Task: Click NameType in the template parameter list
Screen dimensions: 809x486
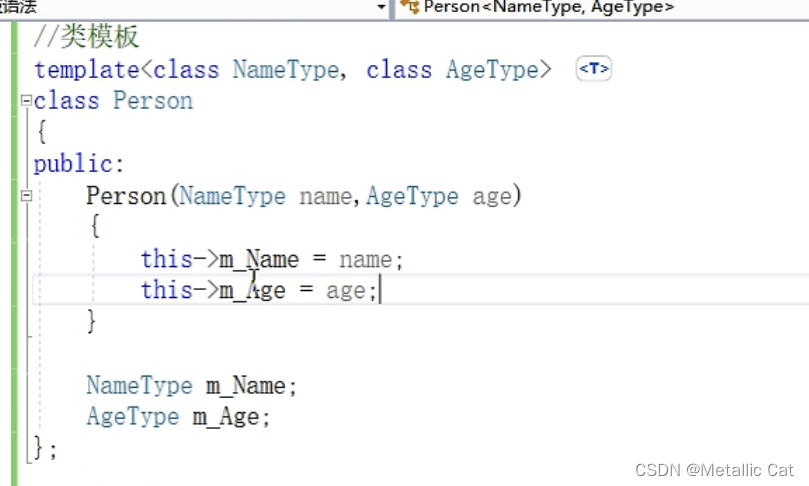Action: coord(285,70)
